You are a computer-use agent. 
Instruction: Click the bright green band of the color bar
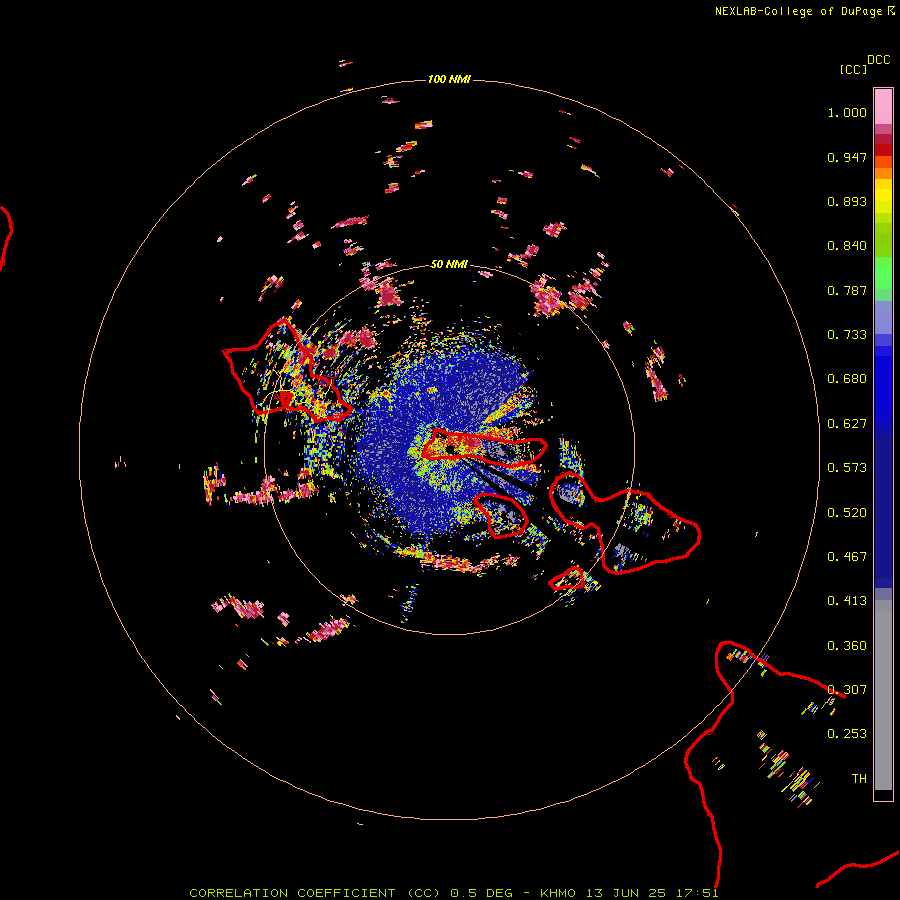pyautogui.click(x=883, y=273)
